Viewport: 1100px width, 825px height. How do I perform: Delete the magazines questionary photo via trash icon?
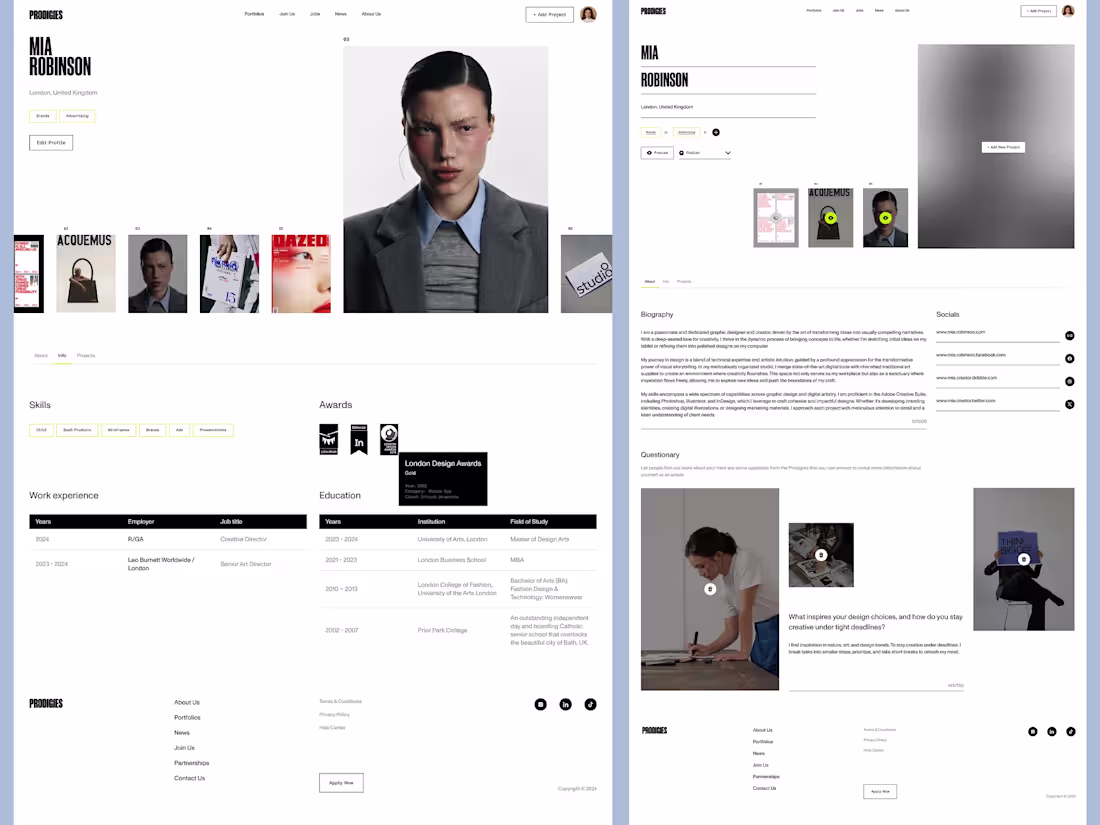coord(821,555)
